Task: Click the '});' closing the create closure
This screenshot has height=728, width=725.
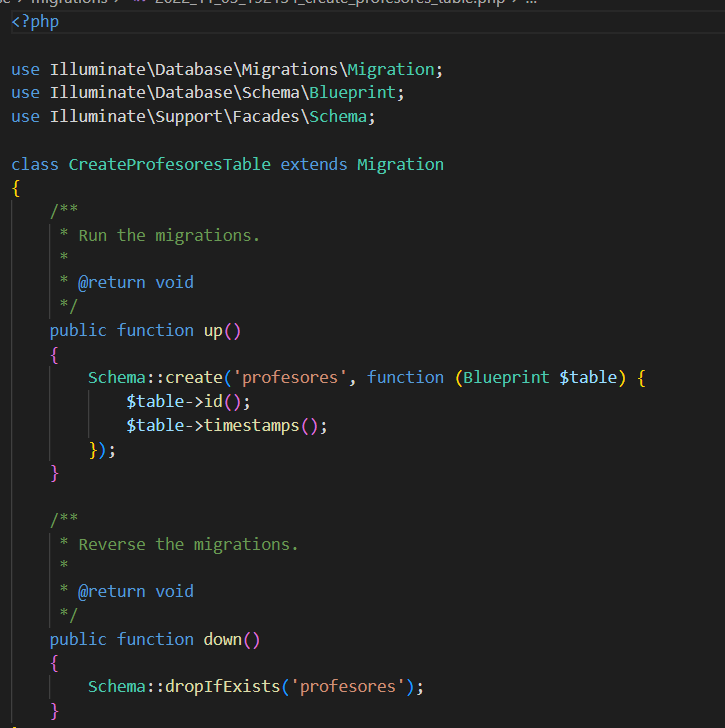Action: pyautogui.click(x=102, y=450)
